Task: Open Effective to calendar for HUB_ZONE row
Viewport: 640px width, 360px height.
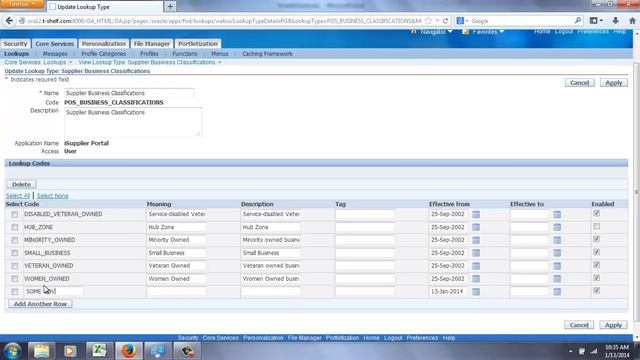Action: coord(557,227)
